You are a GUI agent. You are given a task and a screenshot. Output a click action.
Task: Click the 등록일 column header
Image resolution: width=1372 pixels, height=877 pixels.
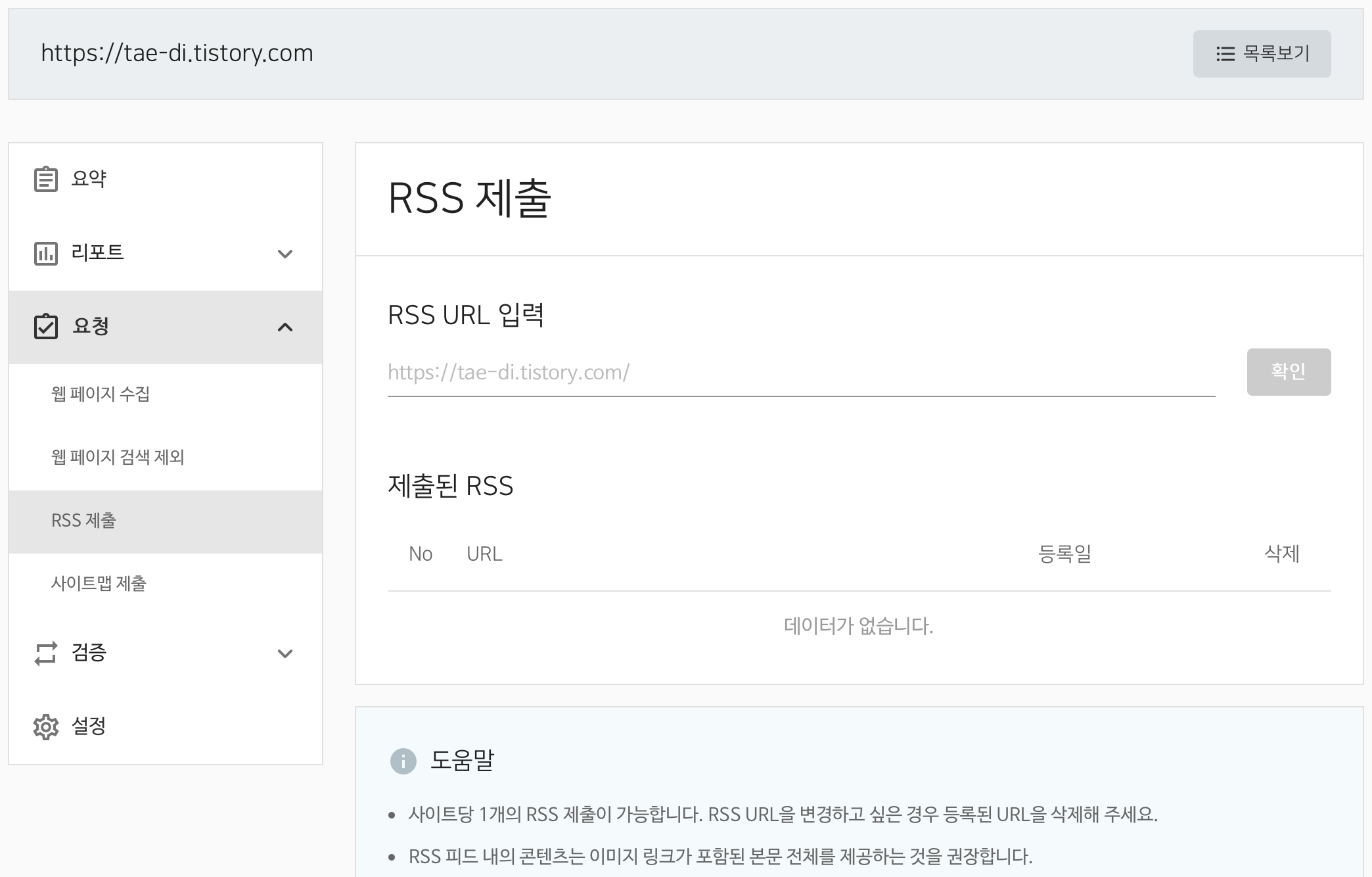coord(1064,554)
